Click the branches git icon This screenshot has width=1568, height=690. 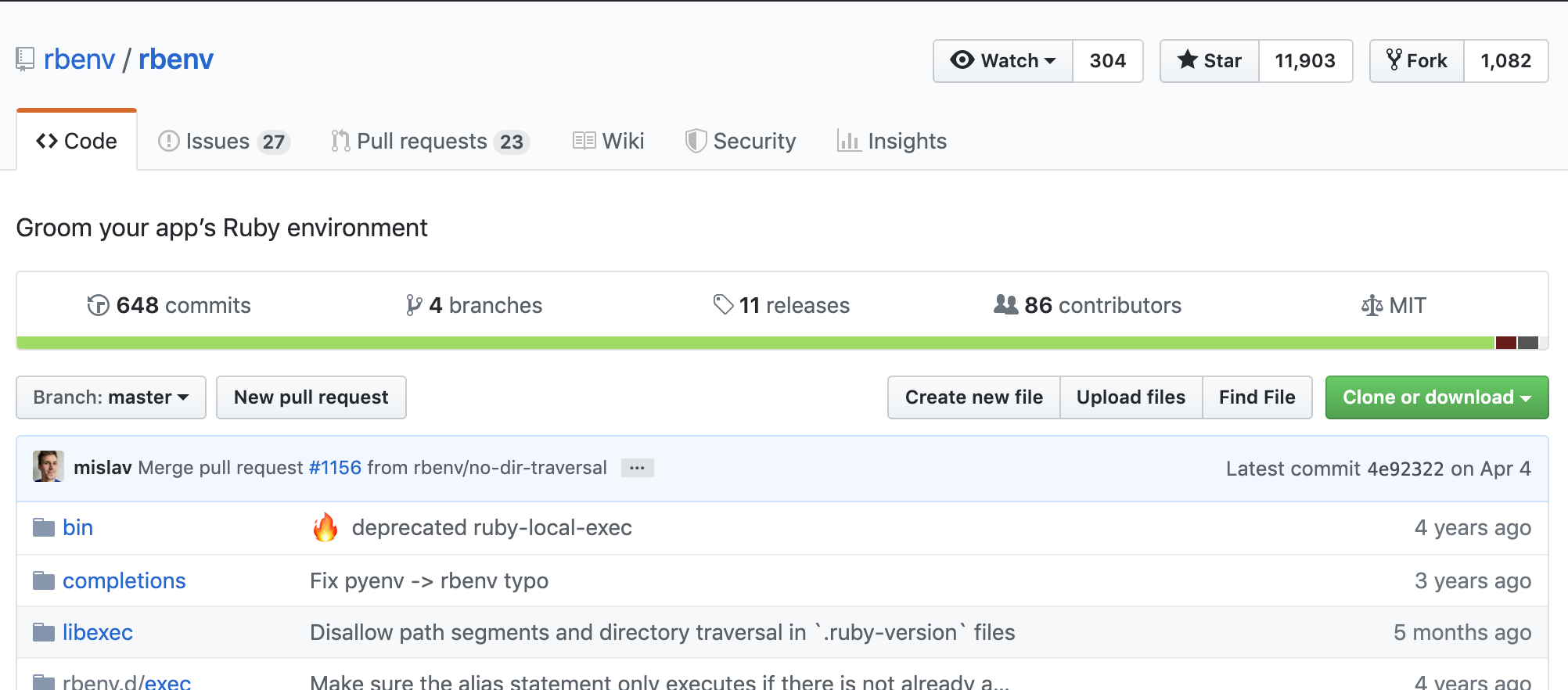pos(414,305)
